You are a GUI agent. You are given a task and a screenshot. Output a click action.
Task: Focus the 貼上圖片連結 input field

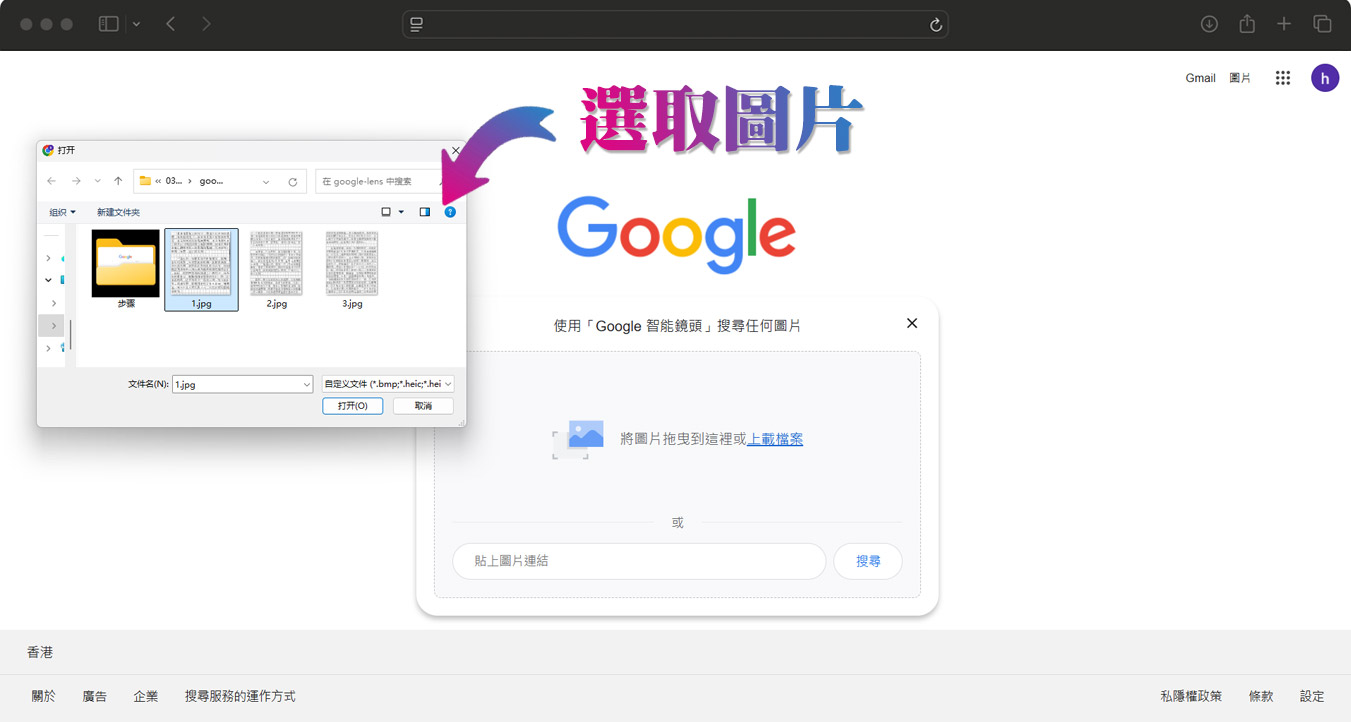[639, 561]
